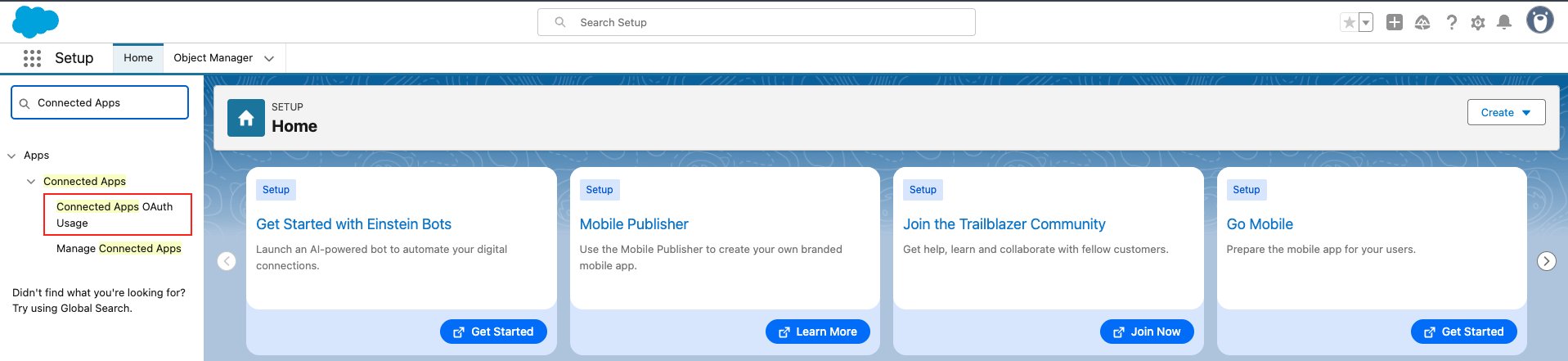Click the Setup badge on Trailblazer Community card
Image resolution: width=1568 pixels, height=361 pixels.
923,190
